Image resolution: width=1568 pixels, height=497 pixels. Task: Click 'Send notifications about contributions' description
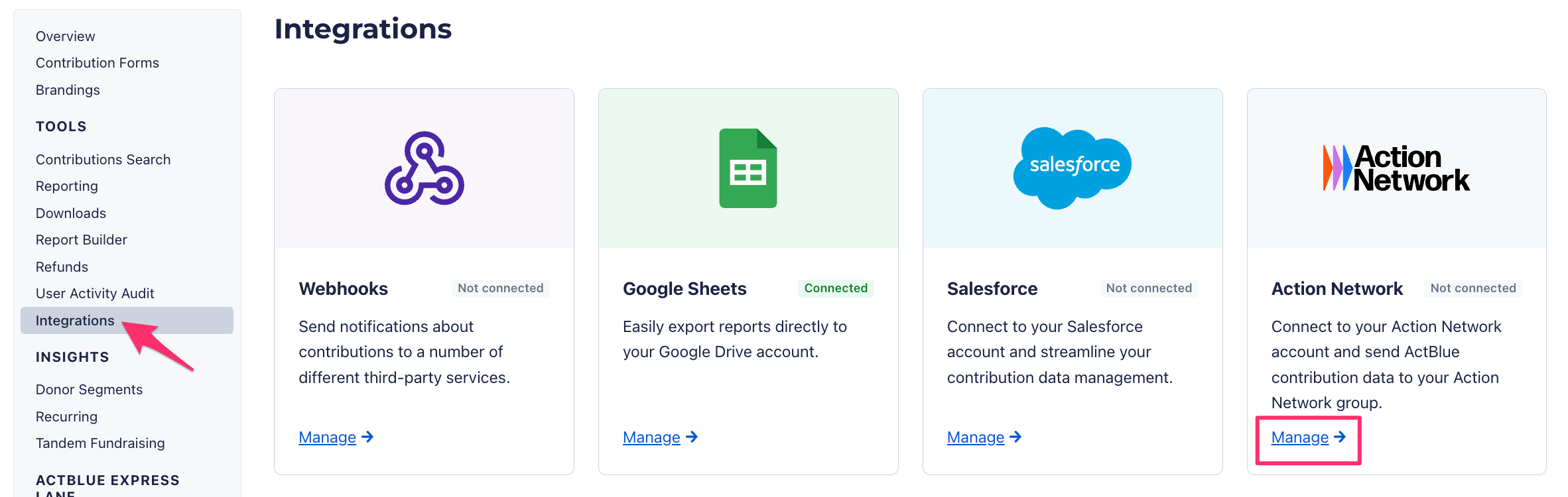404,352
